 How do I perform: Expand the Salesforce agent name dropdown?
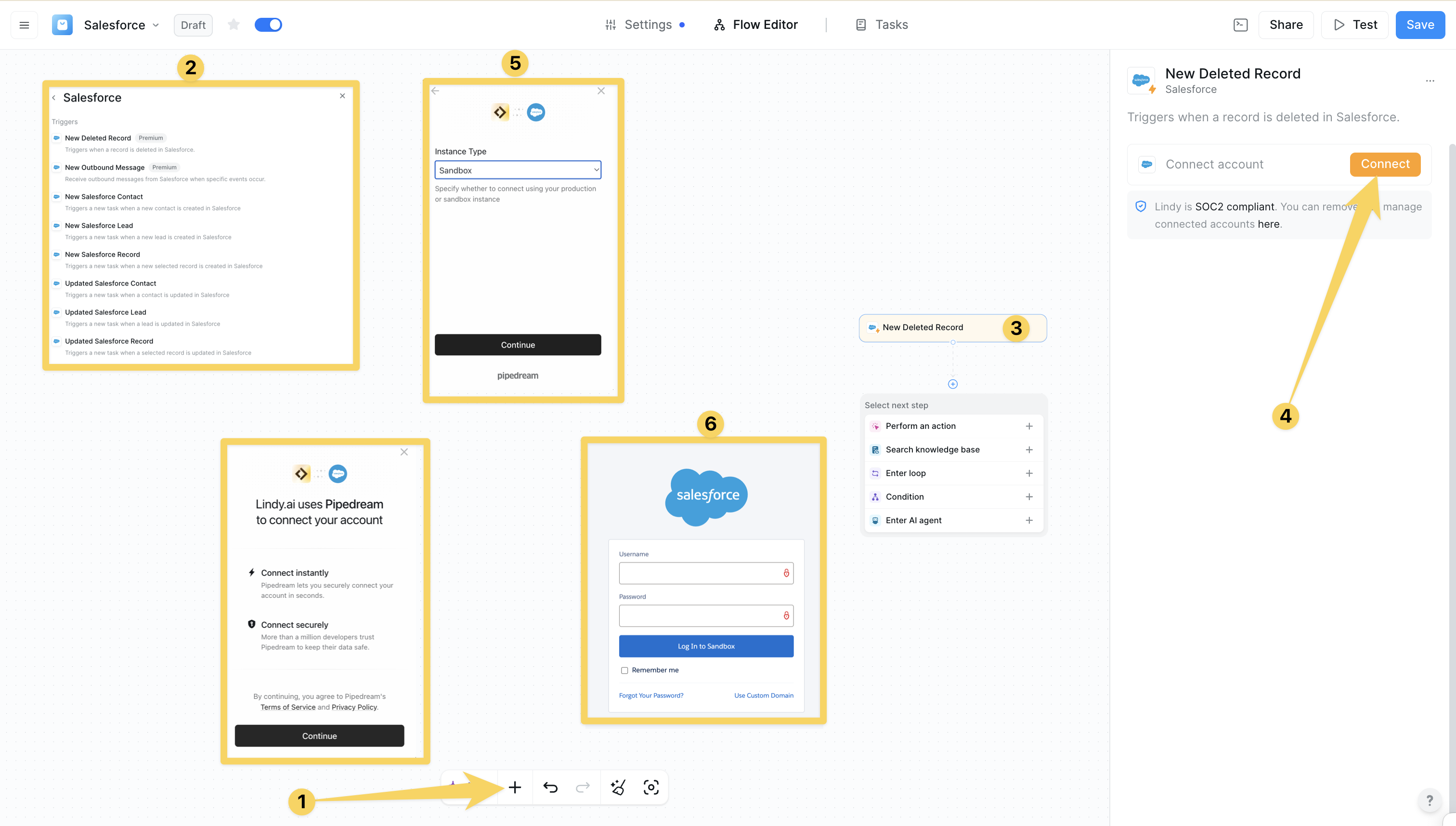(x=156, y=25)
